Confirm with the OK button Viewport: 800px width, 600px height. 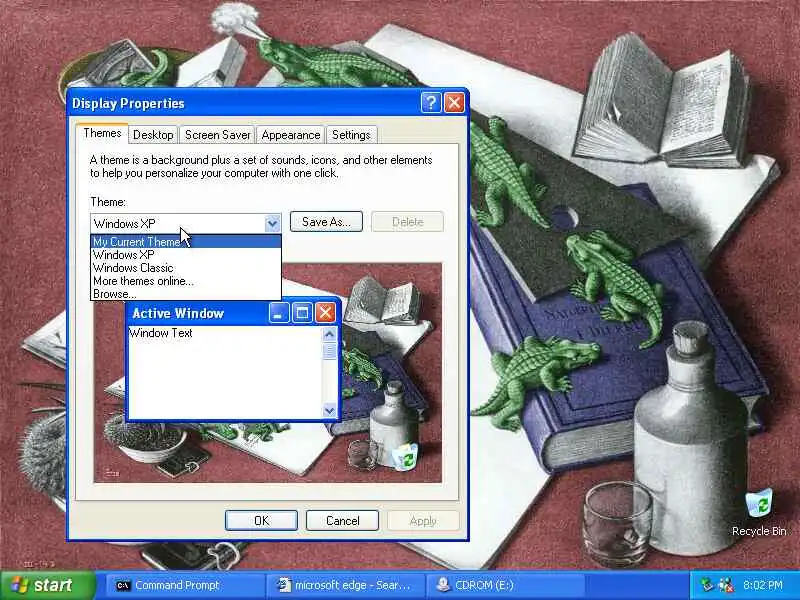pyautogui.click(x=261, y=520)
